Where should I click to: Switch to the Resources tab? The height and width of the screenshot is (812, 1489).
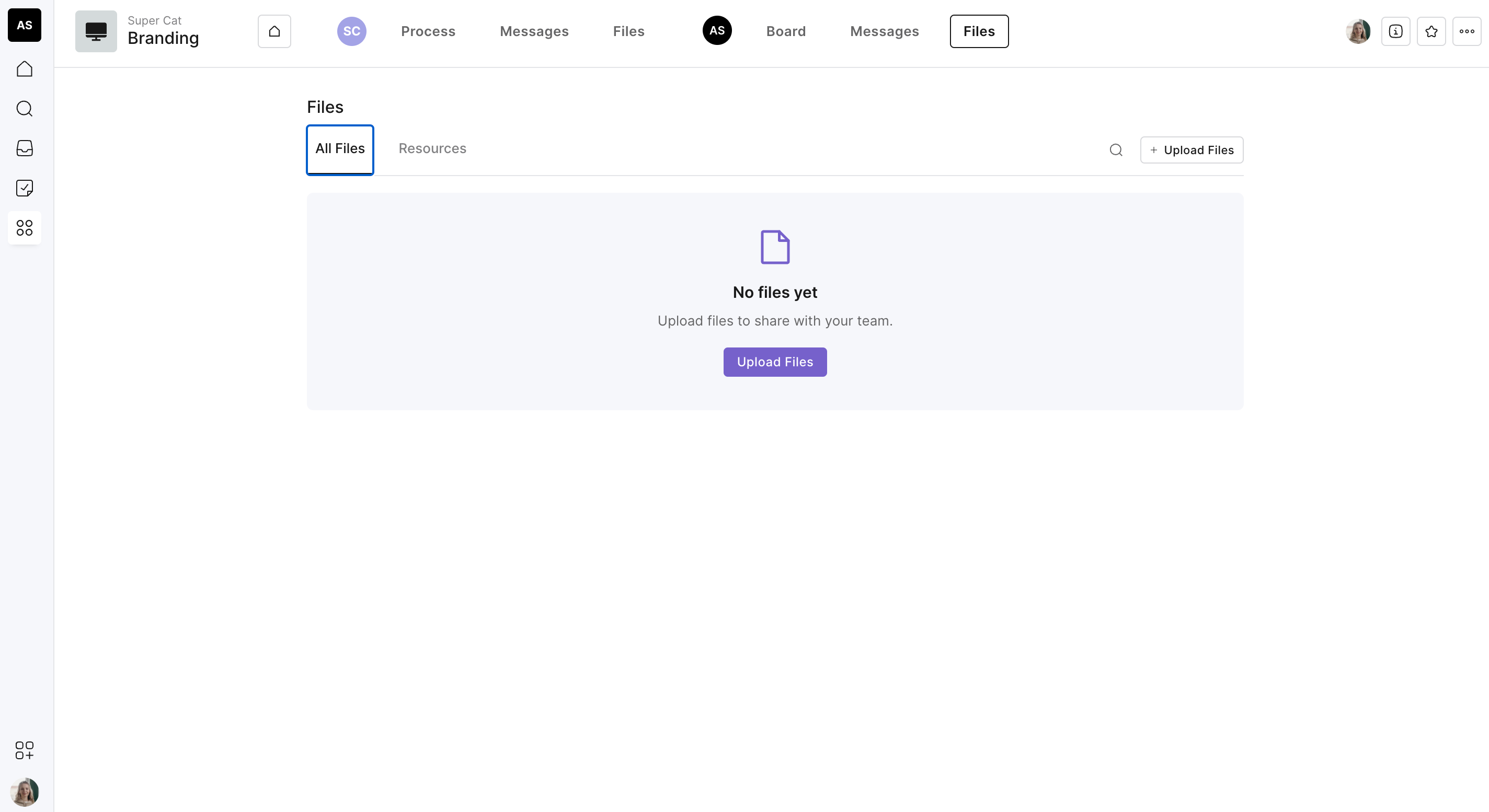tap(432, 148)
